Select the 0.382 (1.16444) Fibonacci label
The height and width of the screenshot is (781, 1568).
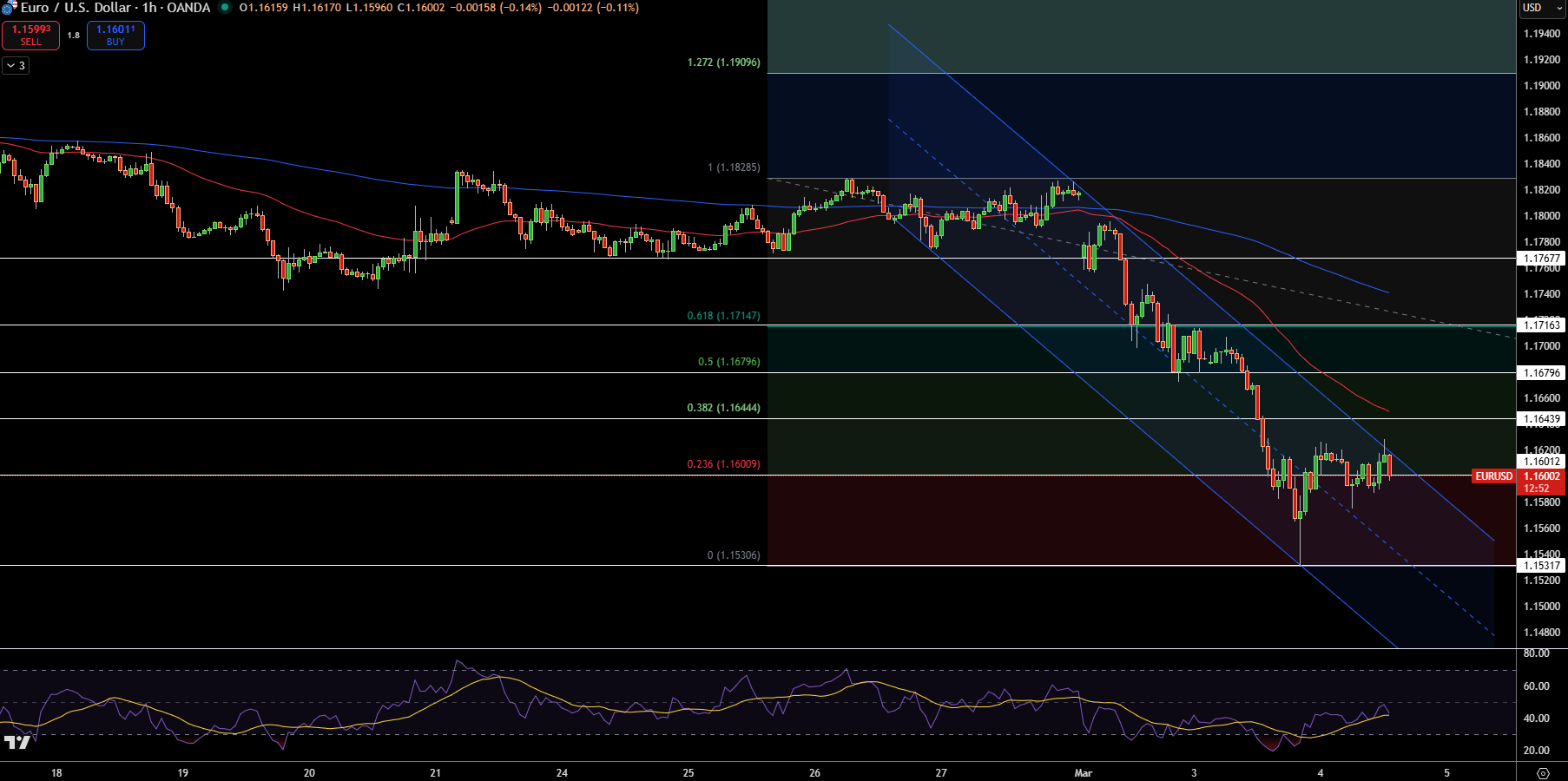(x=723, y=408)
